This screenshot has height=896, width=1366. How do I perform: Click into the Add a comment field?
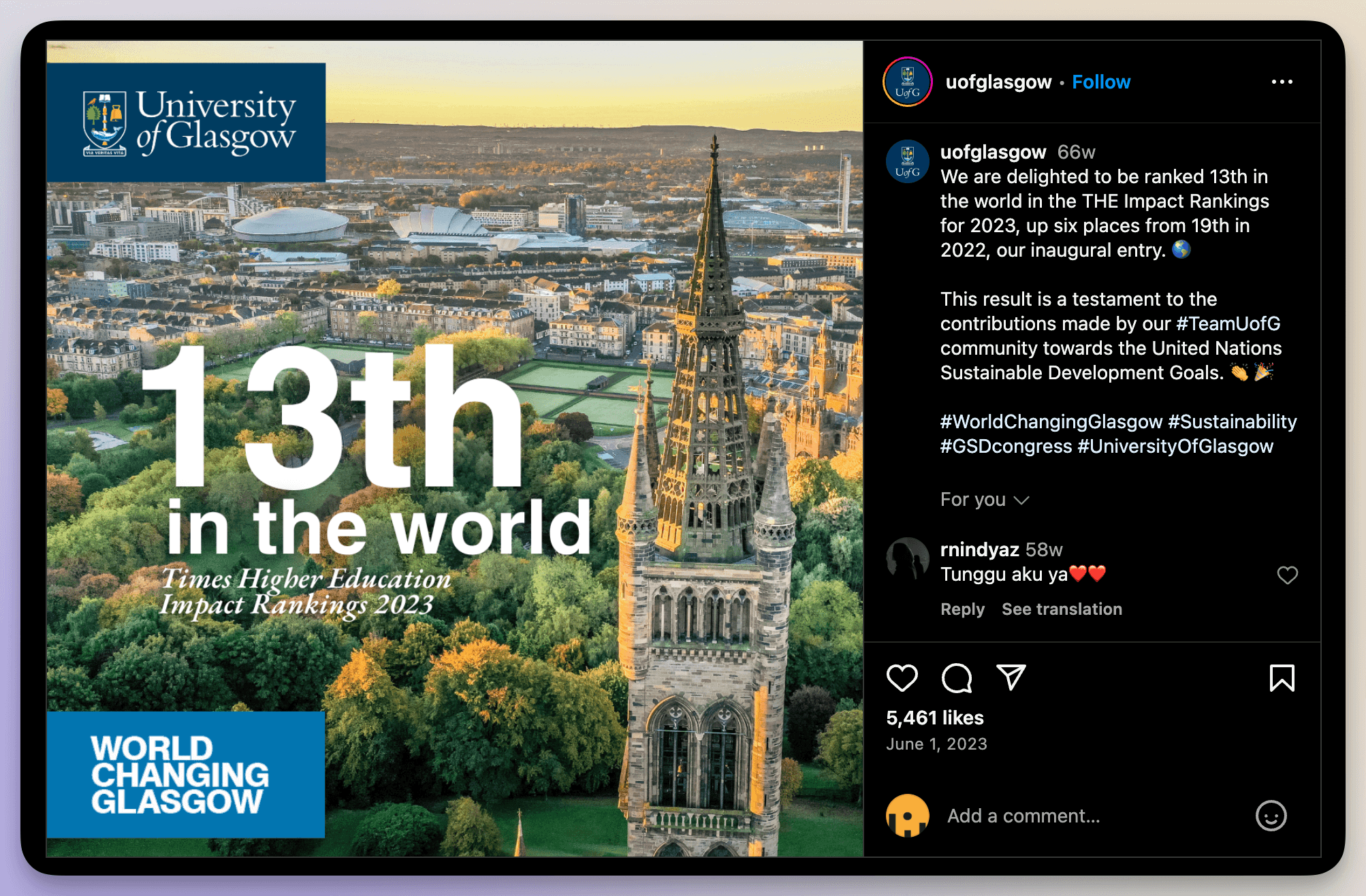(x=1090, y=816)
